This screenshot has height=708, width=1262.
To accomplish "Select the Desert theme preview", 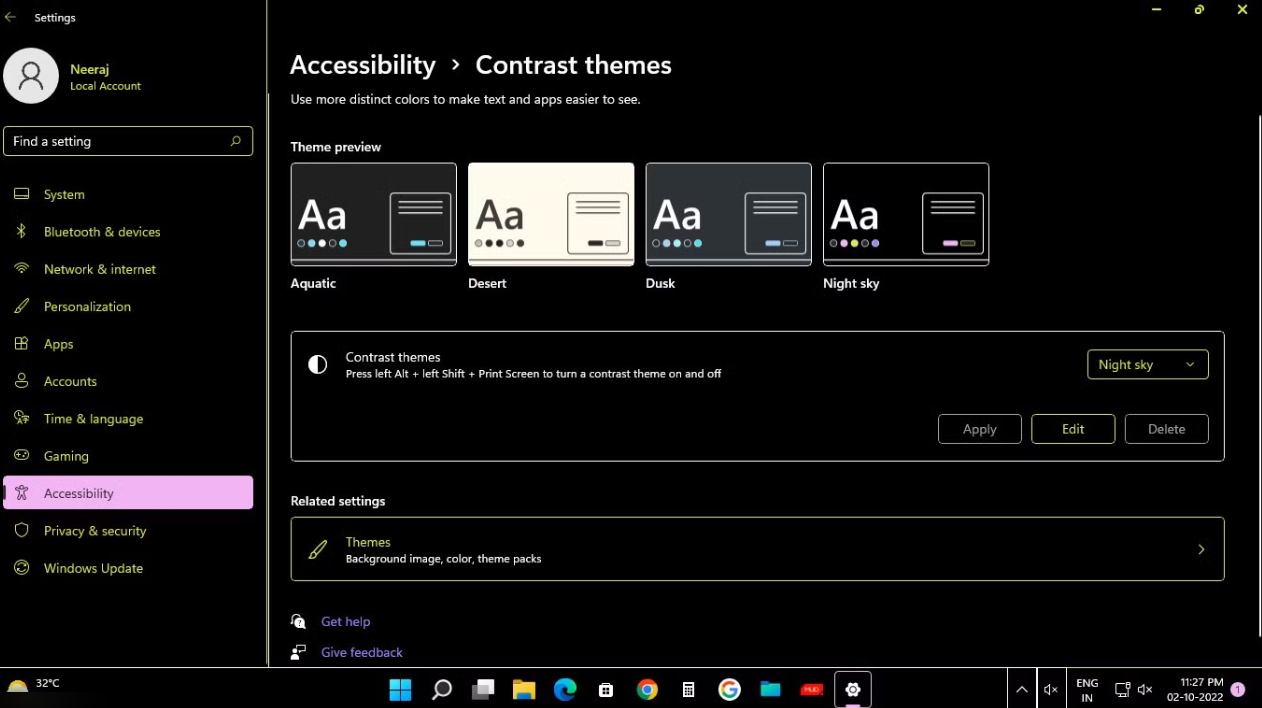I will click(551, 214).
